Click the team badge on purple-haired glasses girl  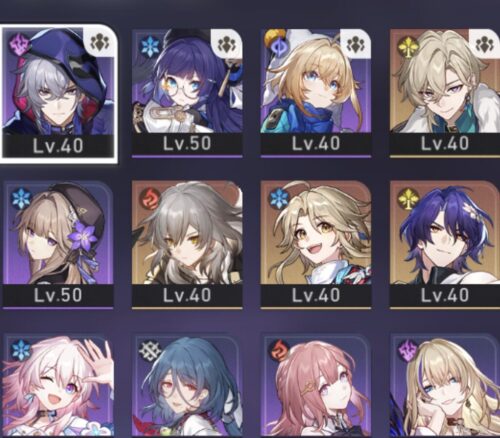(x=229, y=44)
